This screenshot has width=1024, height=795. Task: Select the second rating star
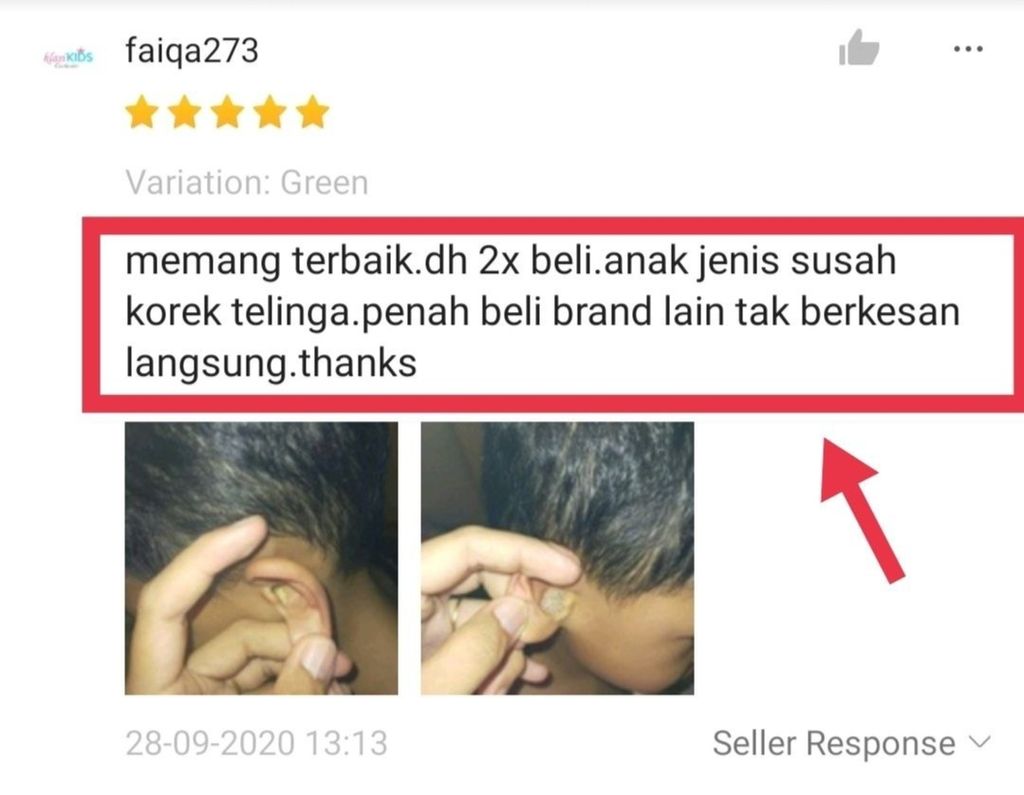click(185, 112)
